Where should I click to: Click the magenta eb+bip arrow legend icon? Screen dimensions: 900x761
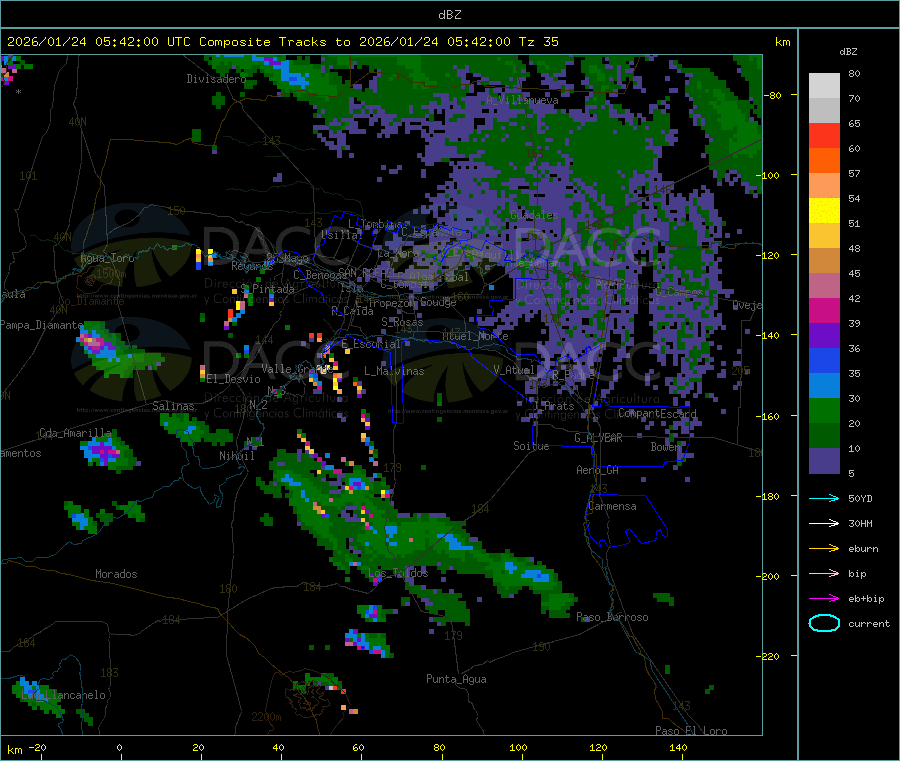coord(824,598)
